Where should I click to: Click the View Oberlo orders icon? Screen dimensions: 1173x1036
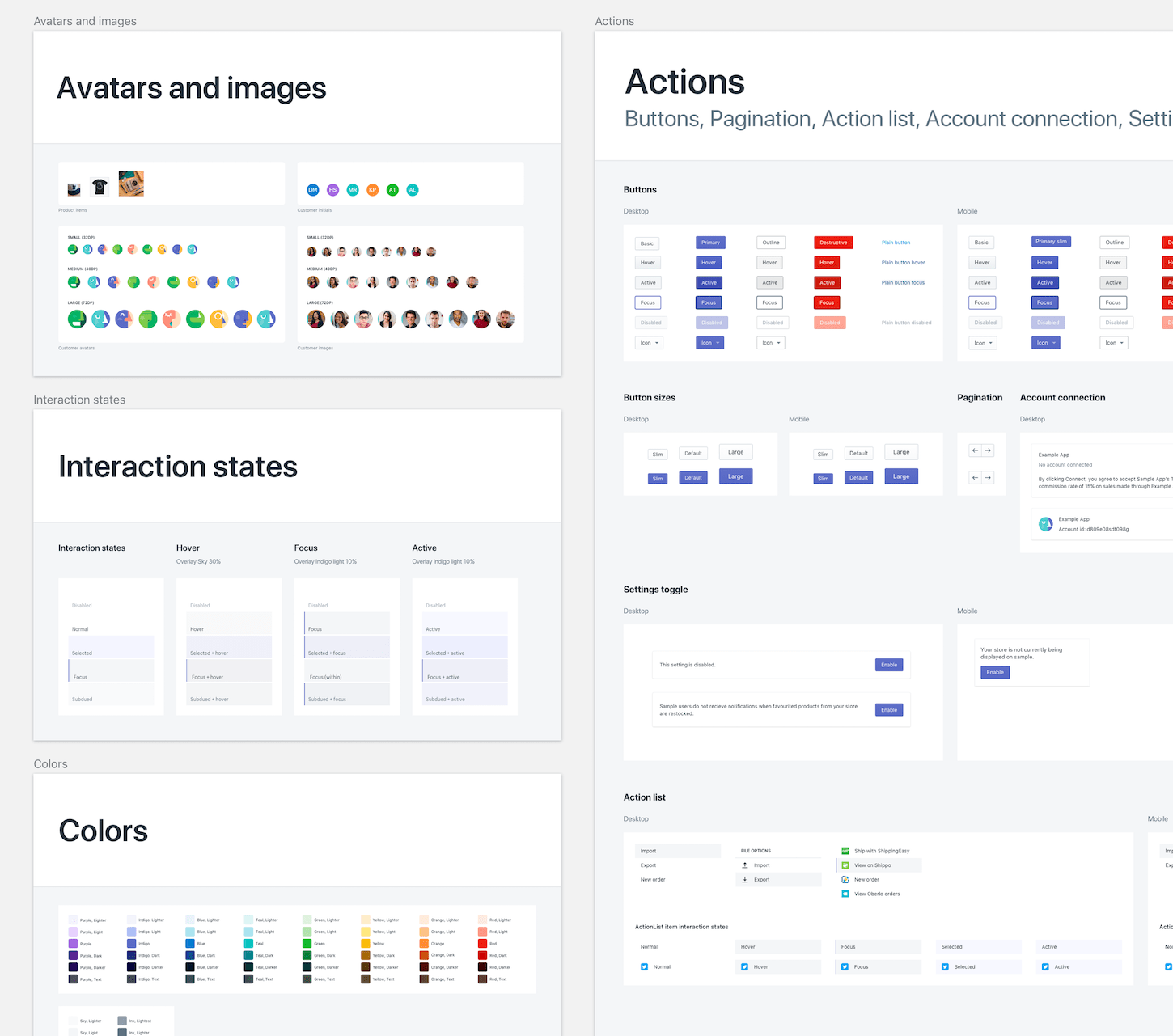coord(847,894)
